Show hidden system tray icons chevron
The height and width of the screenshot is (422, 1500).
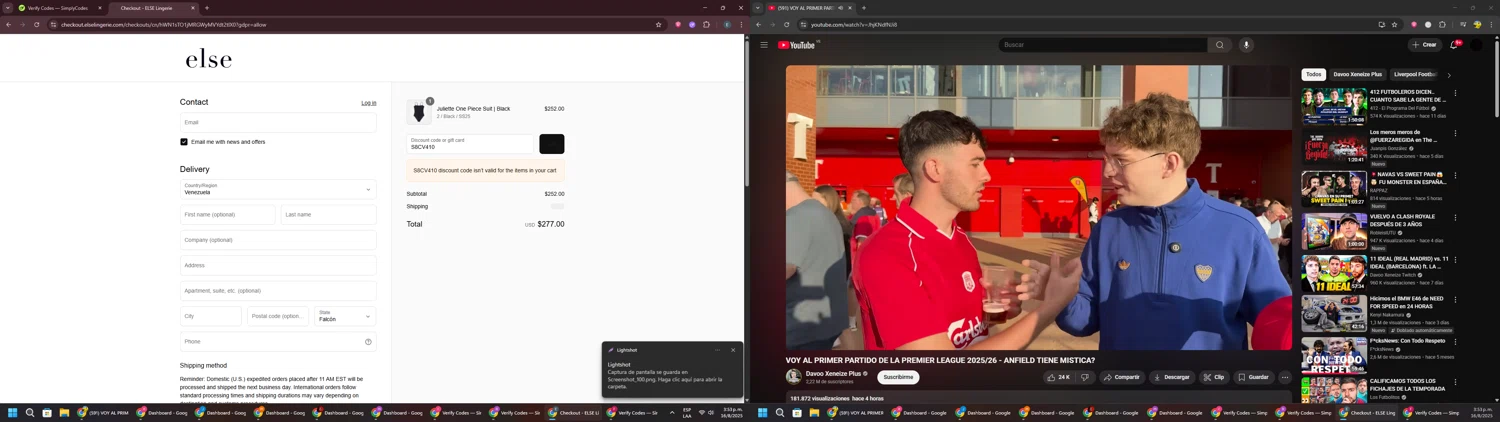pyautogui.click(x=672, y=412)
